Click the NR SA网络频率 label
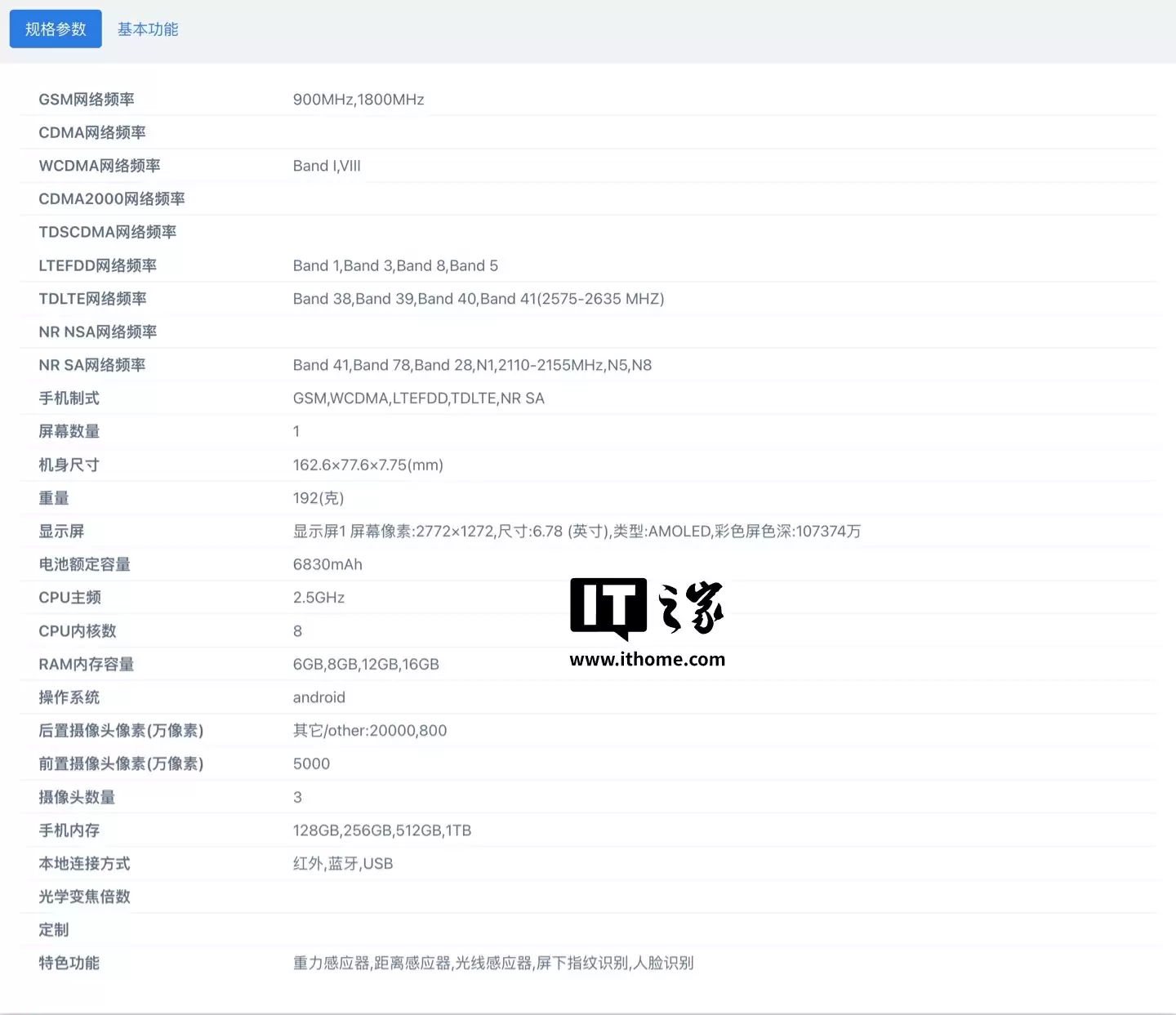 tap(92, 364)
